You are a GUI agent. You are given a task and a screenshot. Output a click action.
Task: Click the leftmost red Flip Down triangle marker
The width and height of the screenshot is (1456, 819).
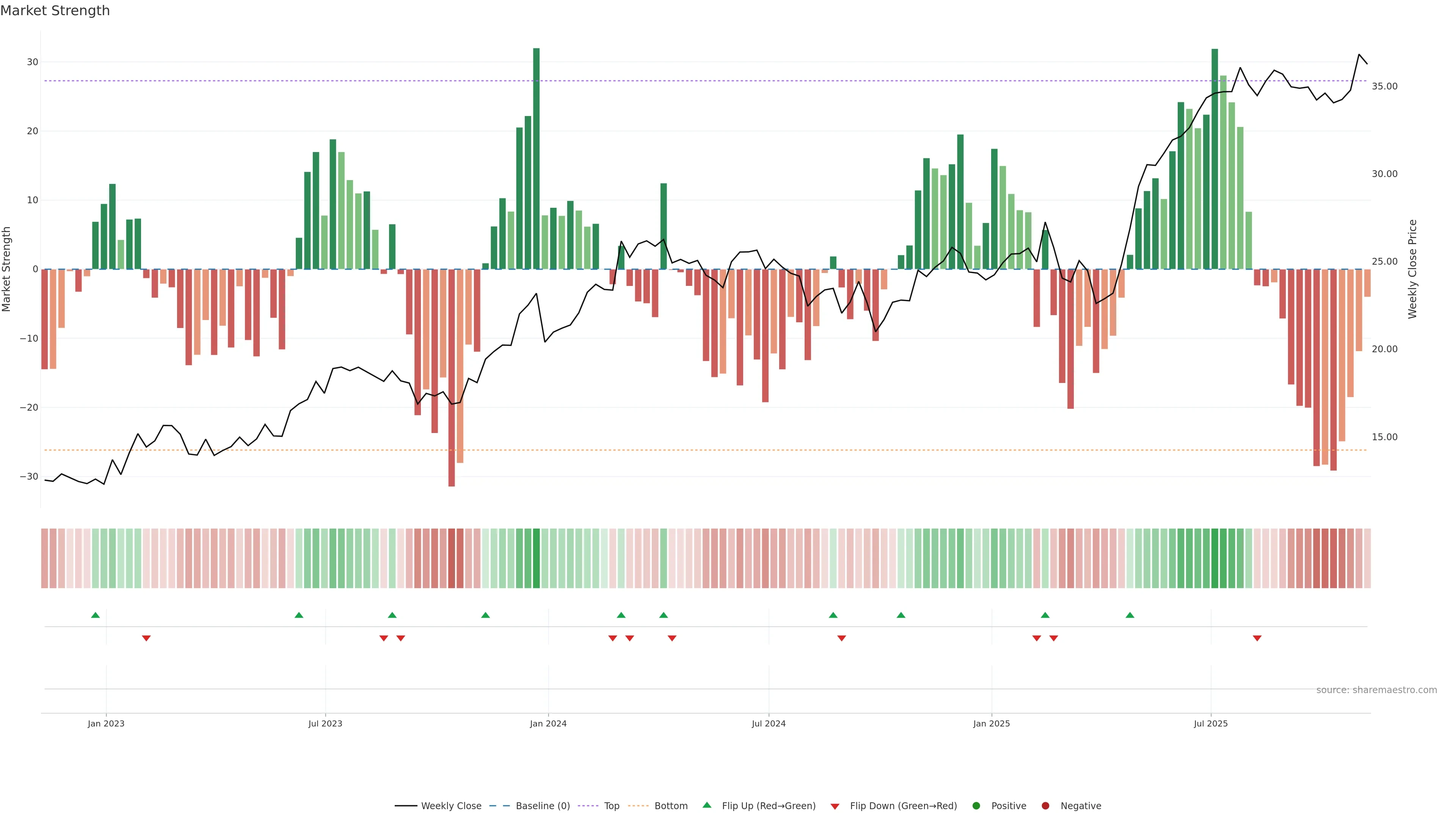point(146,638)
